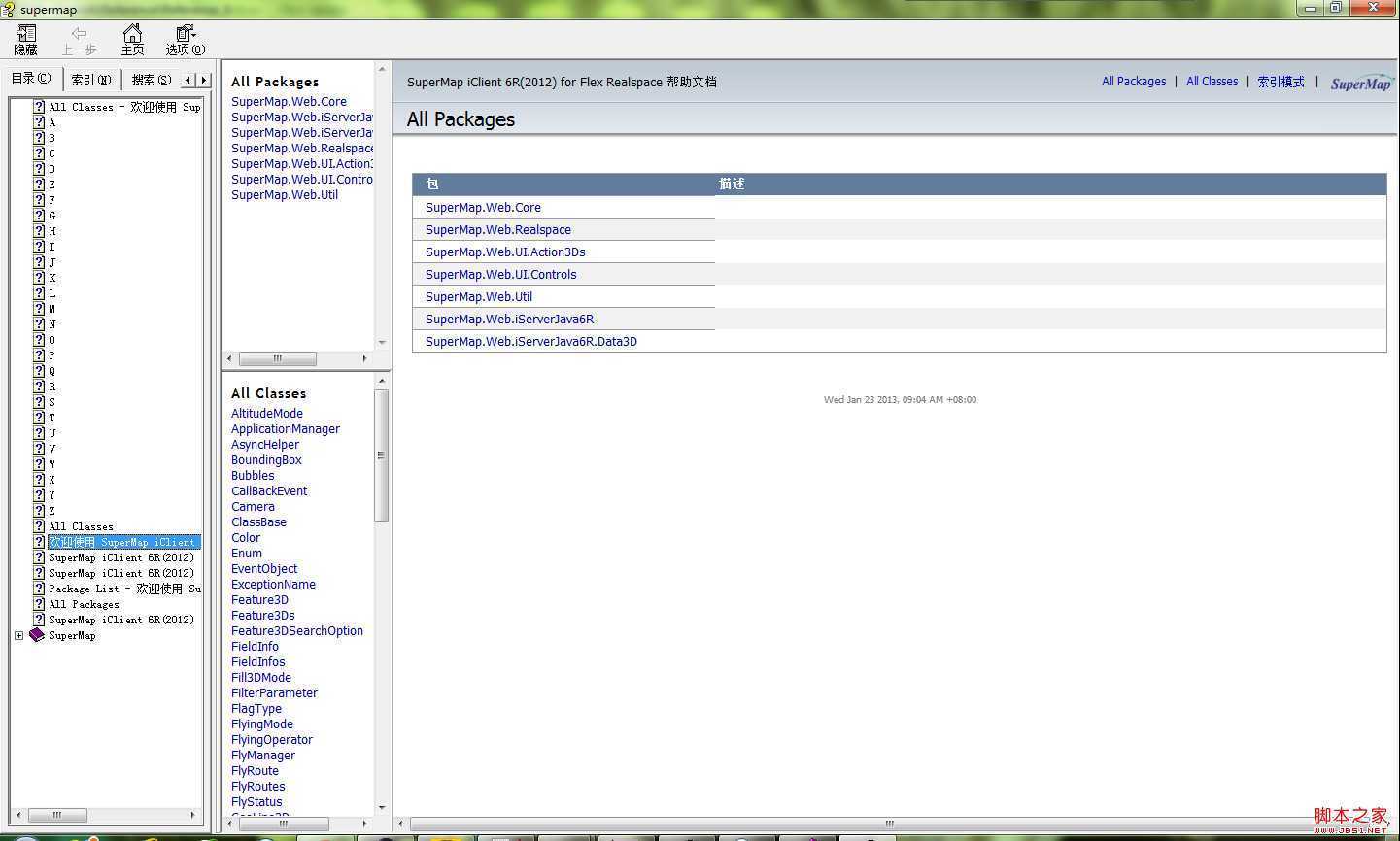The width and height of the screenshot is (1400, 841).
Task: Select the help topic icon beside 'A'
Action: coord(39,122)
